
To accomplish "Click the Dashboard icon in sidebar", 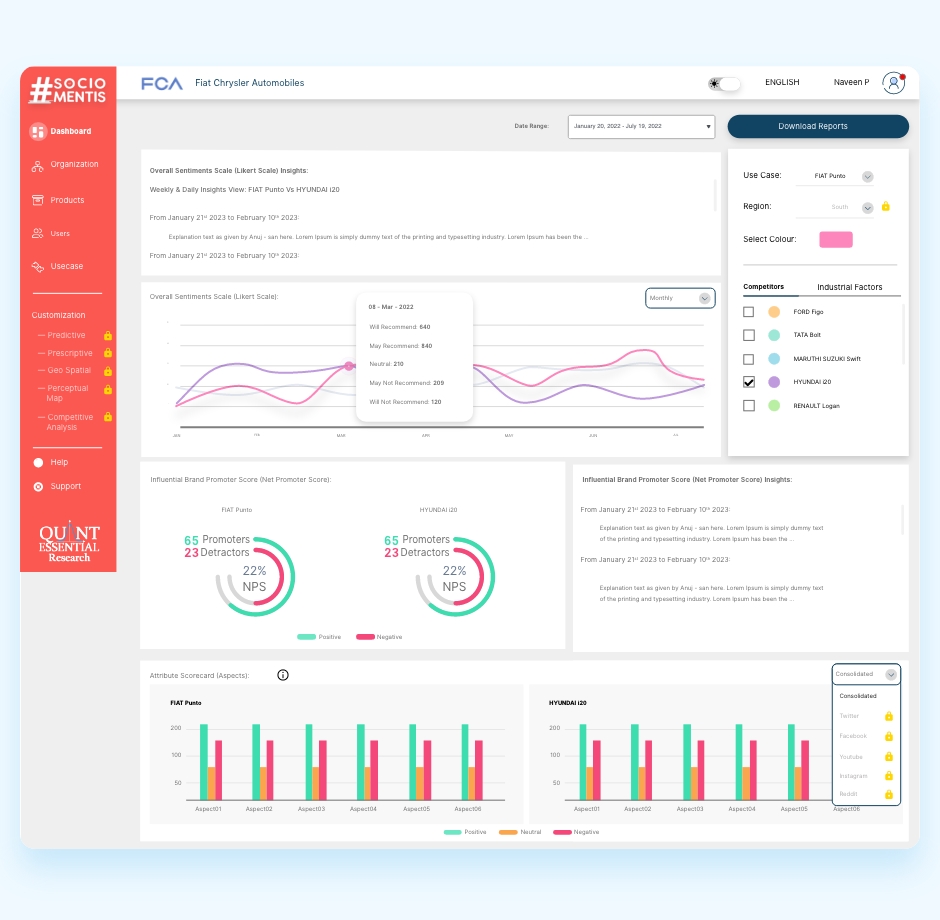I will [38, 131].
